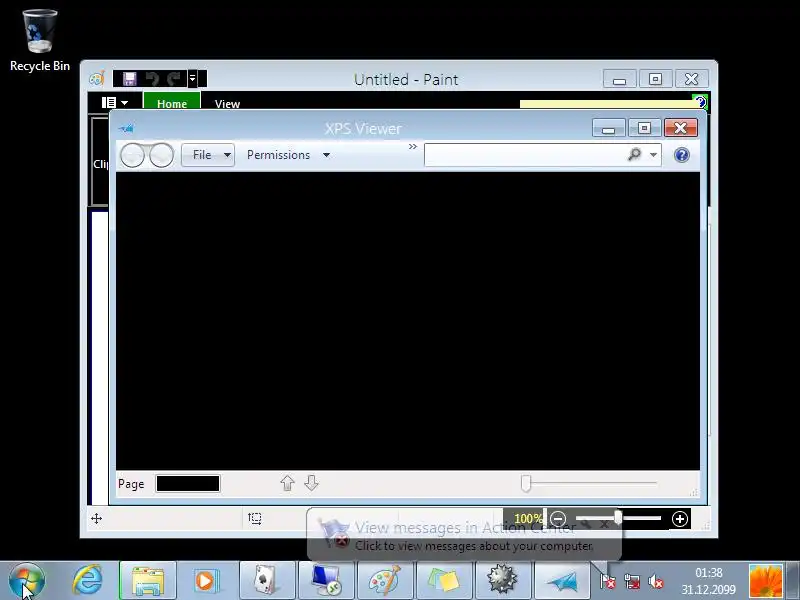
Task: Click the selection size icon in Paint status bar
Action: click(255, 519)
